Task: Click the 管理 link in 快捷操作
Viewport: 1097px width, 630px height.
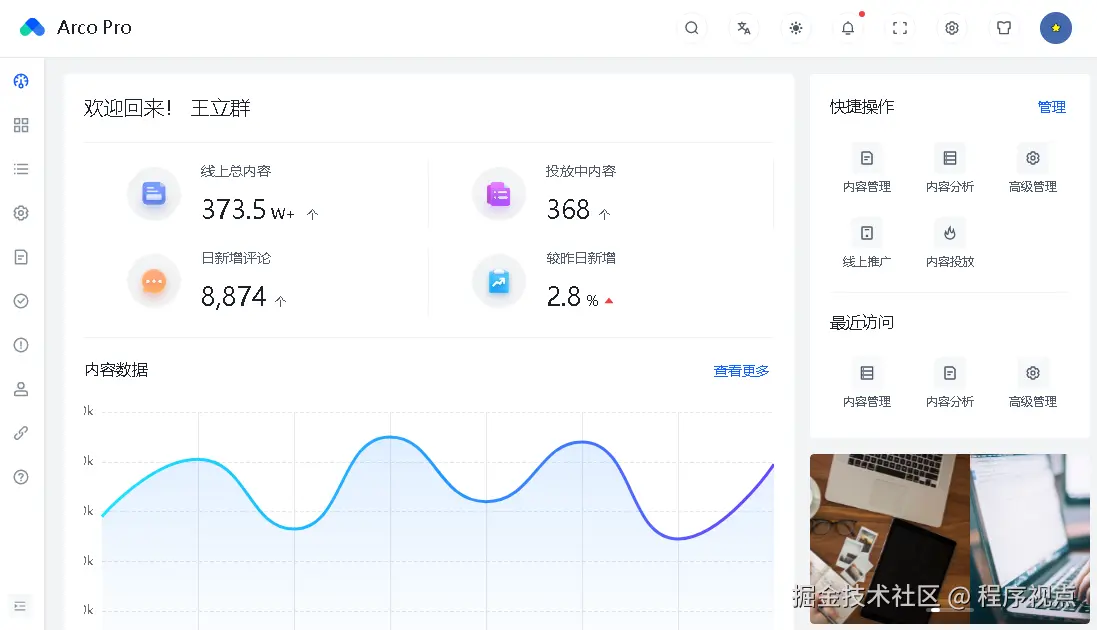Action: (1052, 107)
